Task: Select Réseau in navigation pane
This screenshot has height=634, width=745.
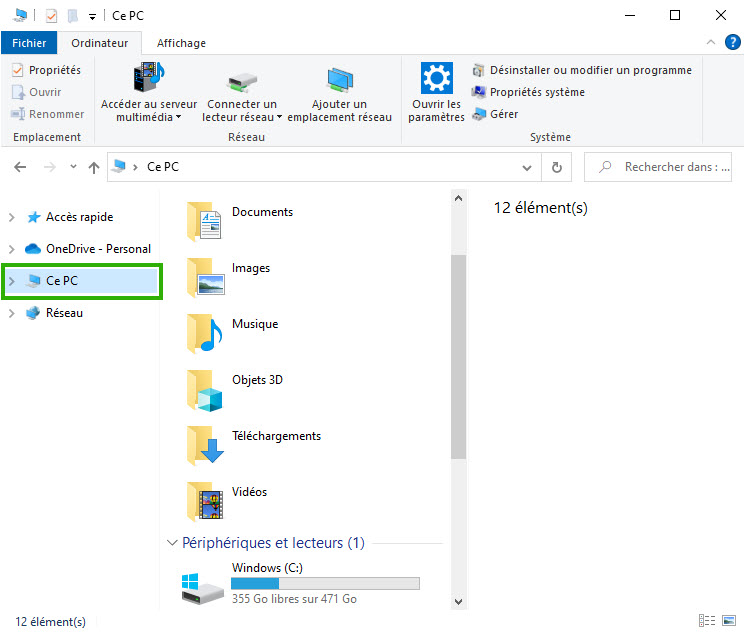Action: [x=64, y=313]
